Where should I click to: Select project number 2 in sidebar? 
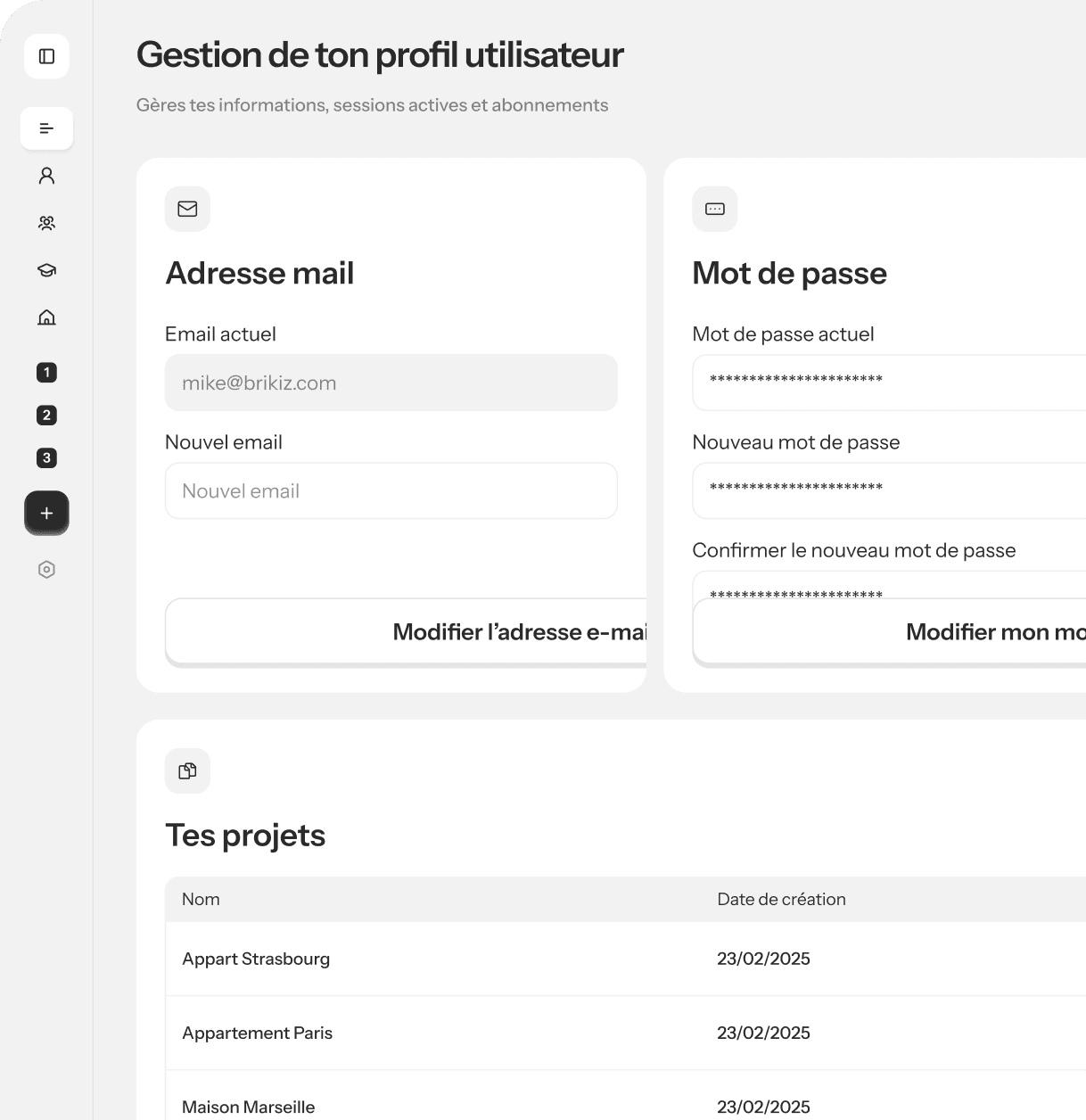(46, 416)
